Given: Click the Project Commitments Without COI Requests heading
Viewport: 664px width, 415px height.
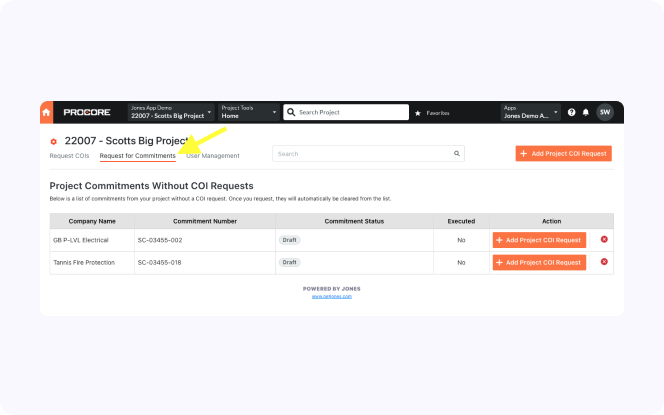Looking at the screenshot, I should 152,186.
